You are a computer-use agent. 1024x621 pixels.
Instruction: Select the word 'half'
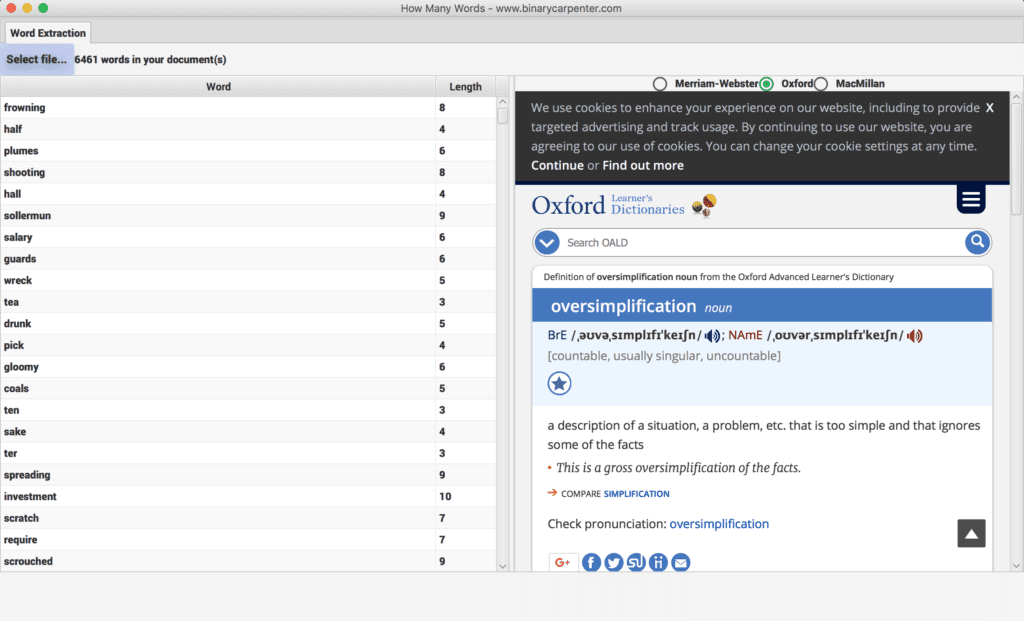[12, 129]
